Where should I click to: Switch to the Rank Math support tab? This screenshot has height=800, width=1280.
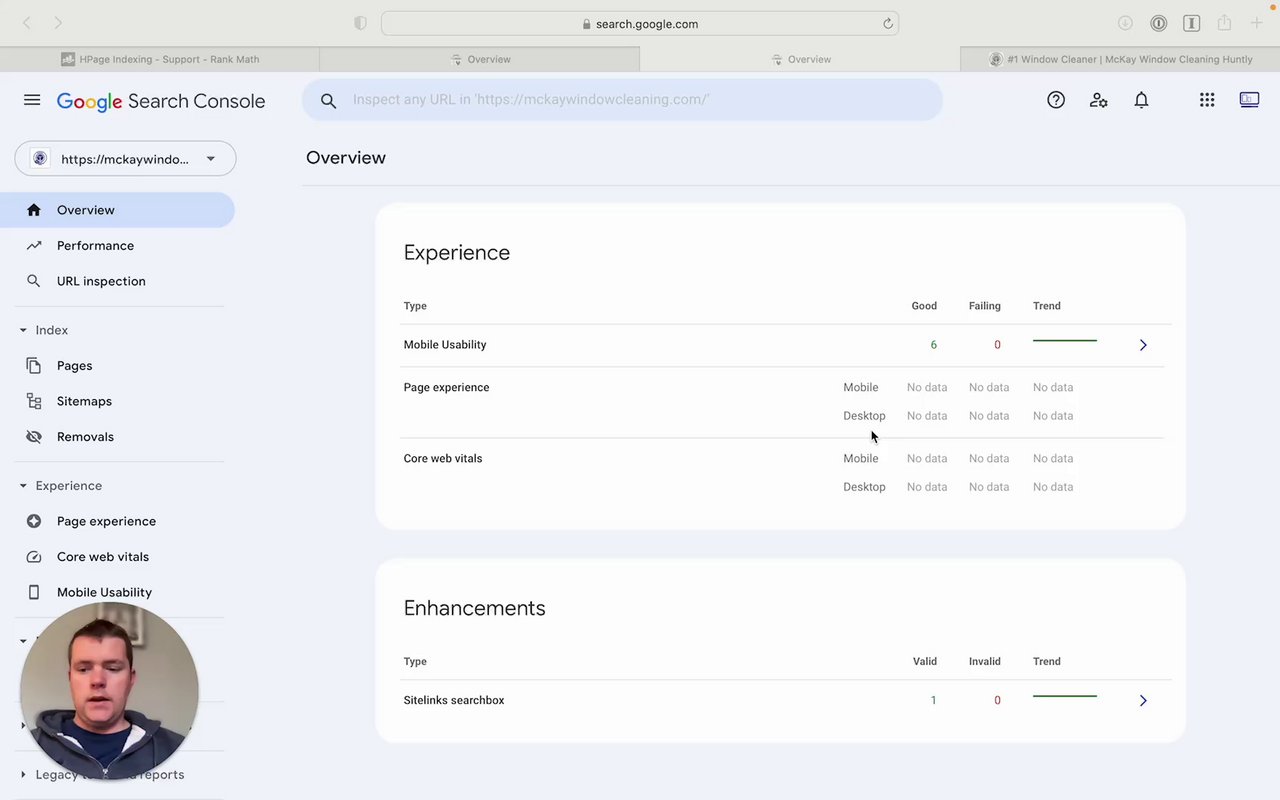point(160,59)
